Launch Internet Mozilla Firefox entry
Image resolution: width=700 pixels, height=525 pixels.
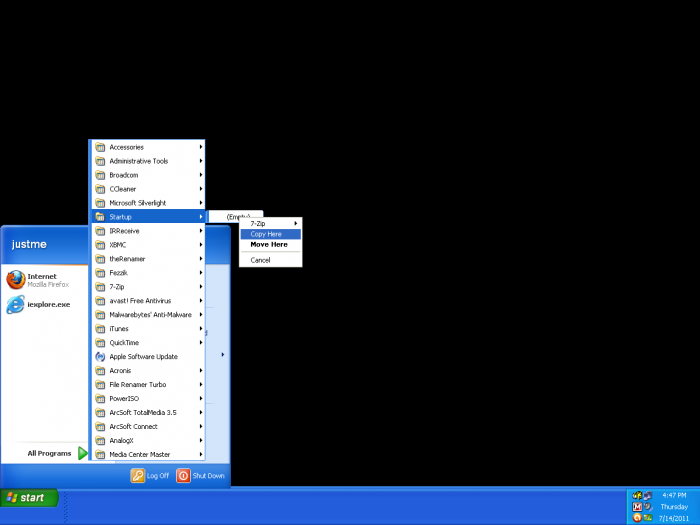tap(45, 280)
